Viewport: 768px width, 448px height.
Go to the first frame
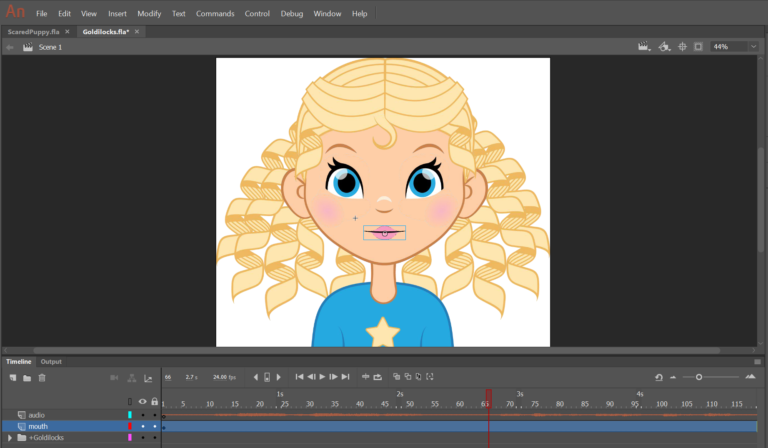[299, 377]
